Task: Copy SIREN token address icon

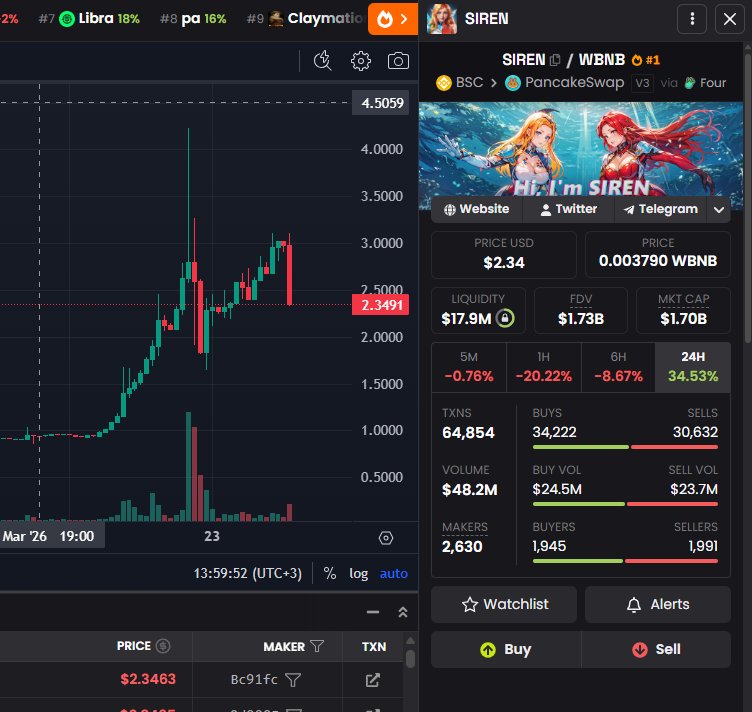Action: click(x=555, y=60)
